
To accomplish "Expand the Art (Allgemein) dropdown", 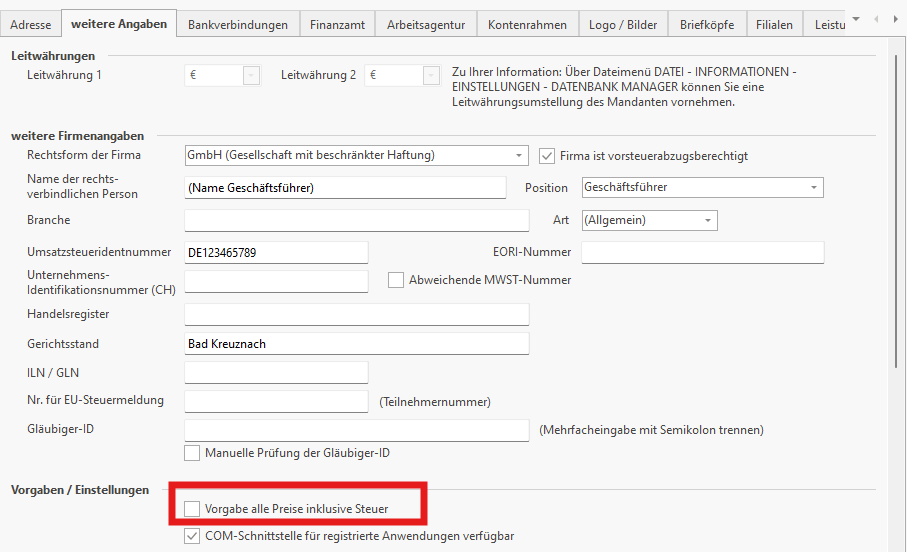I will point(707,220).
